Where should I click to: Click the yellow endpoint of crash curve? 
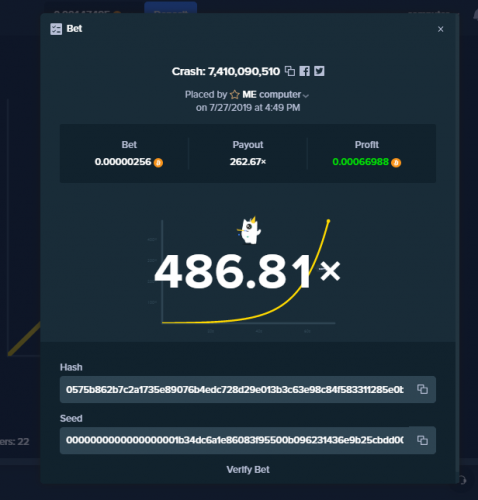[328, 221]
